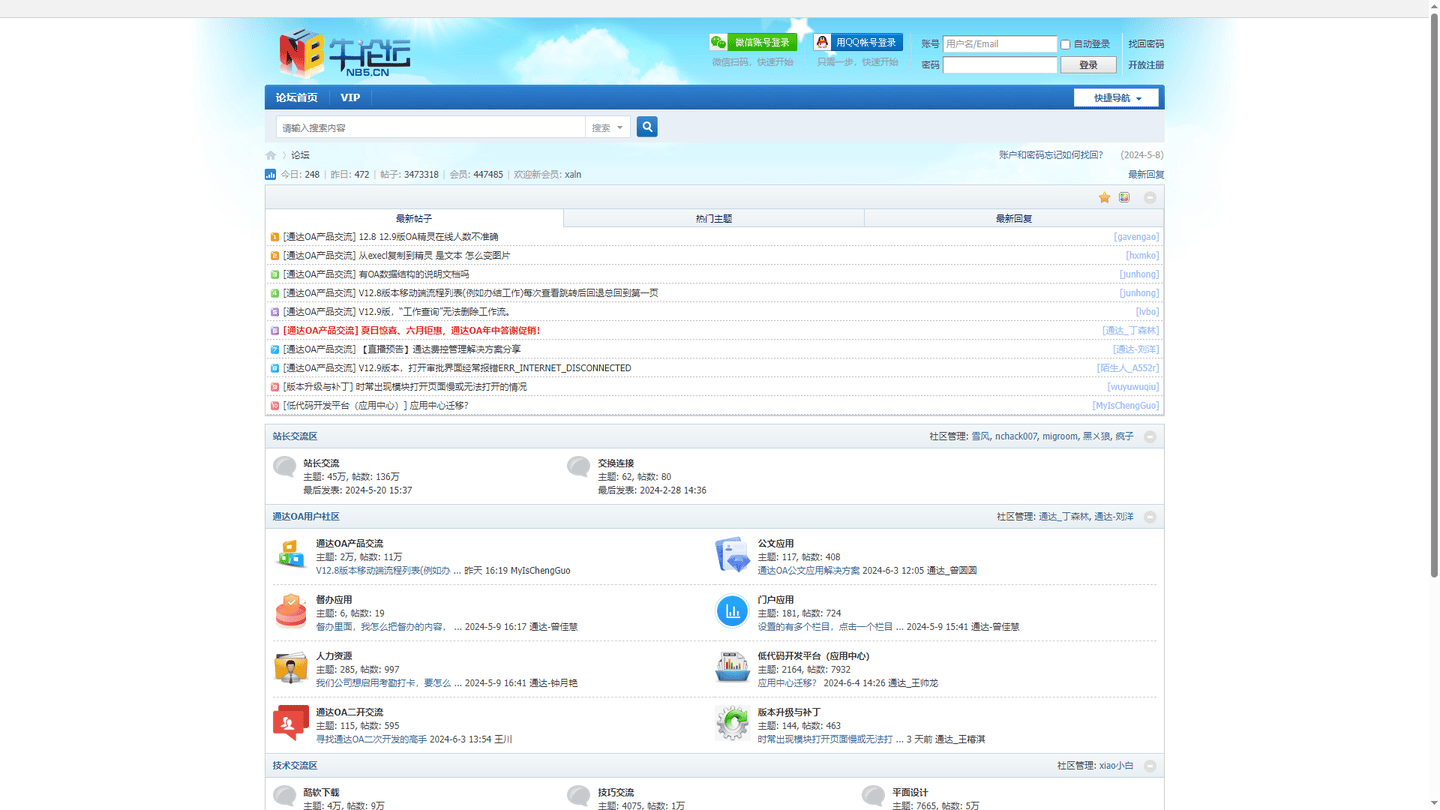Open author gavengao profile link
Viewport: 1440px width, 810px height.
click(1137, 237)
